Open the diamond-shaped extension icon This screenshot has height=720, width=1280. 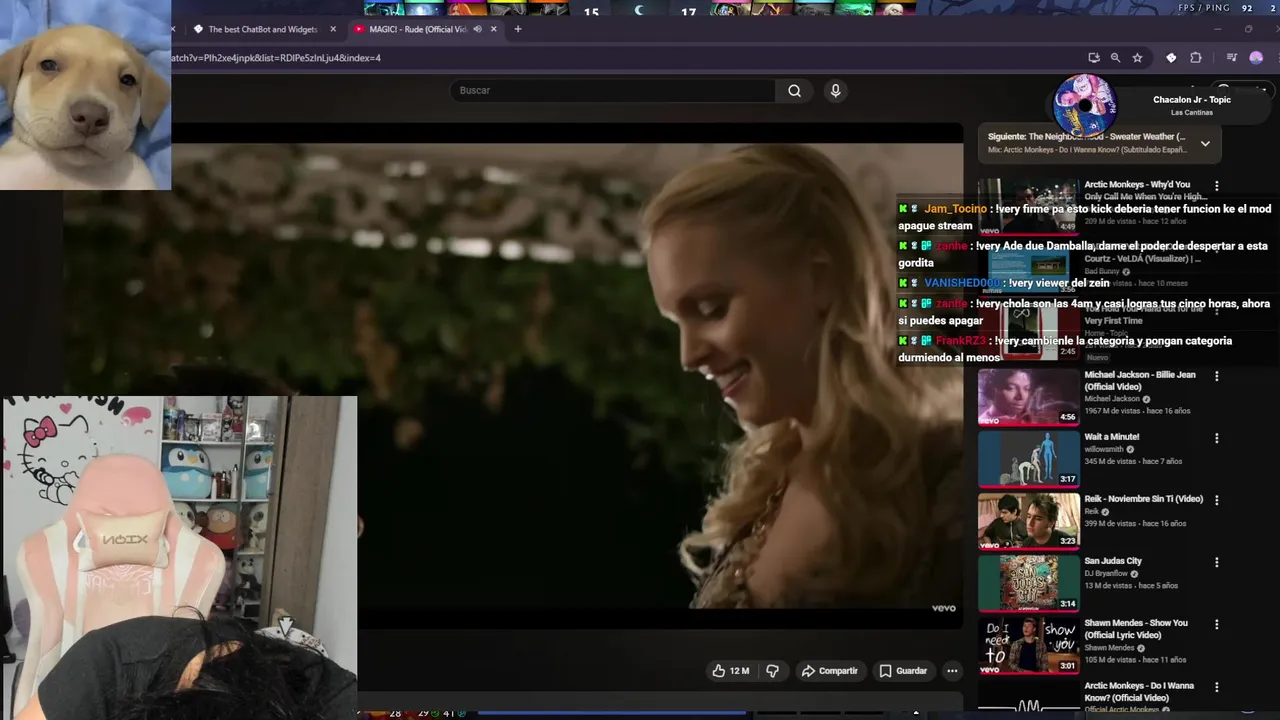1171,58
